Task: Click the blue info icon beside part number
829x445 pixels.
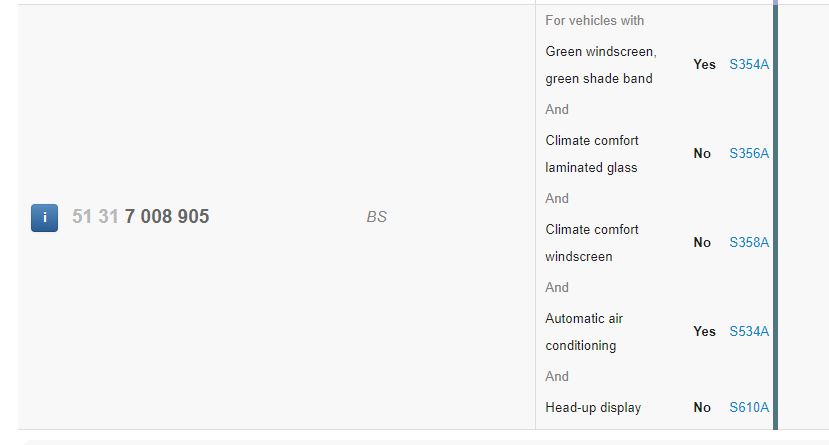Action: point(44,217)
